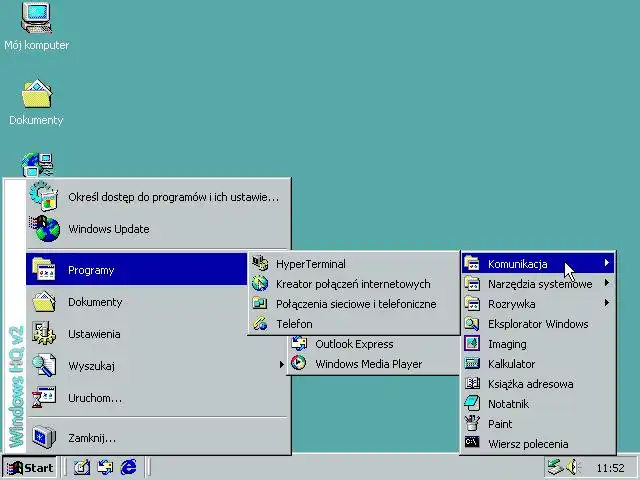
Task: Click the Określ dostęp do programów text
Action: pyautogui.click(x=174, y=197)
